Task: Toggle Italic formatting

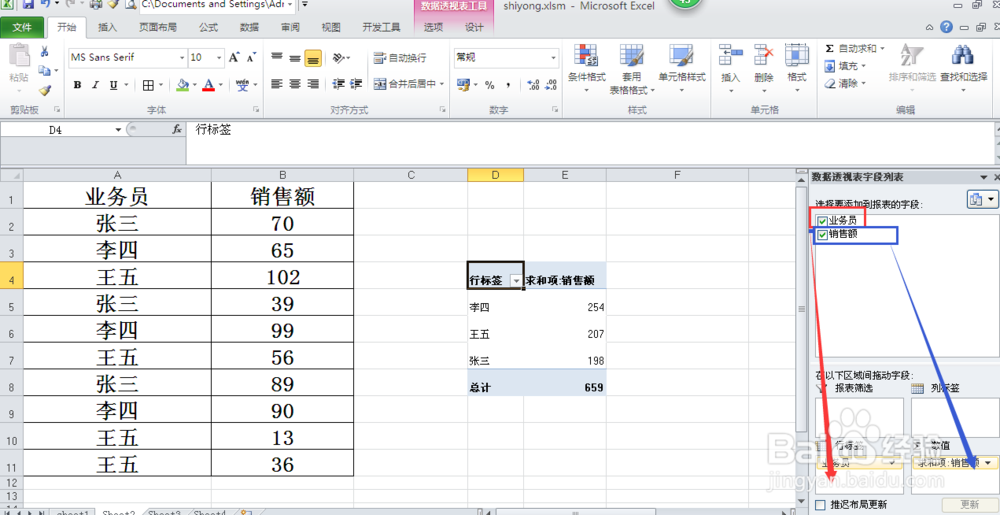Action: click(x=96, y=85)
